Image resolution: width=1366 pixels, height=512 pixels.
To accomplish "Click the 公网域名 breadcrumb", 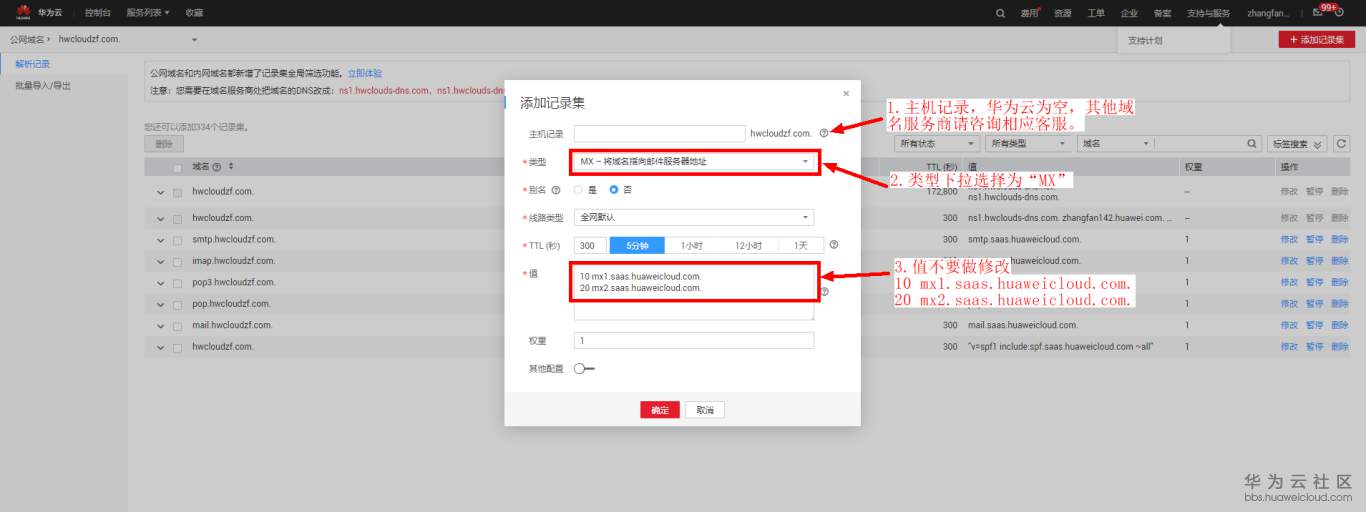I will click(x=26, y=40).
